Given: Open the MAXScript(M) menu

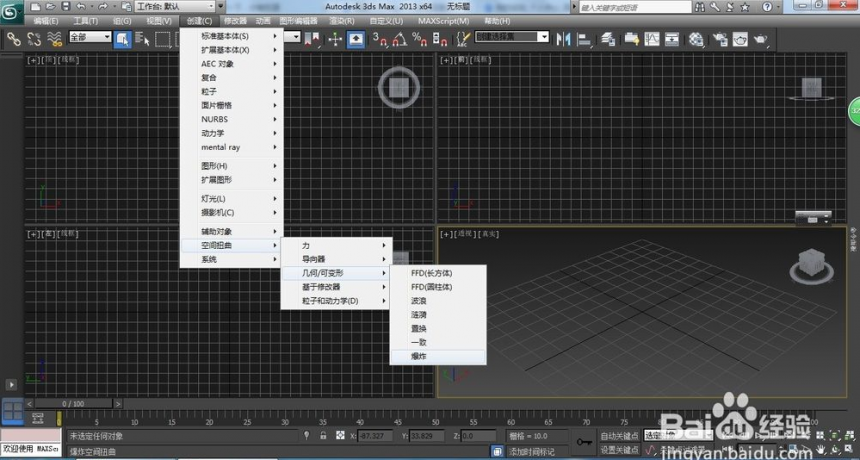Looking at the screenshot, I should pos(444,21).
